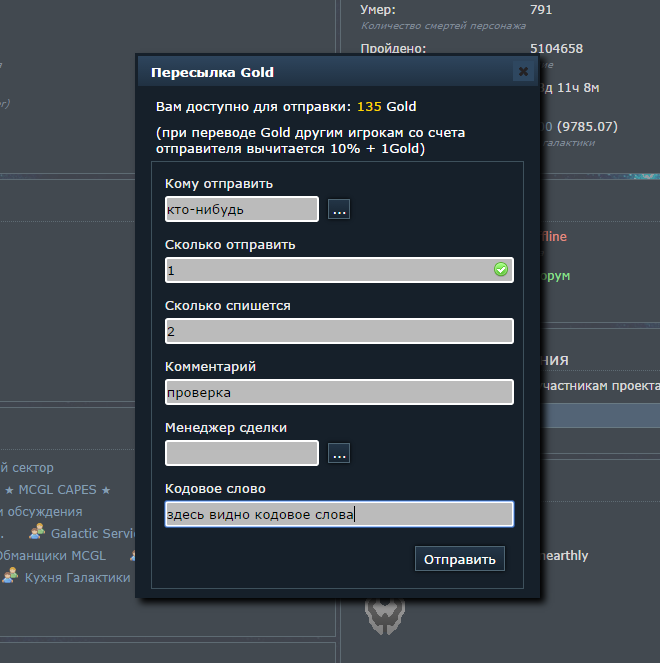Focus the Кому отправить input field

point(241,210)
